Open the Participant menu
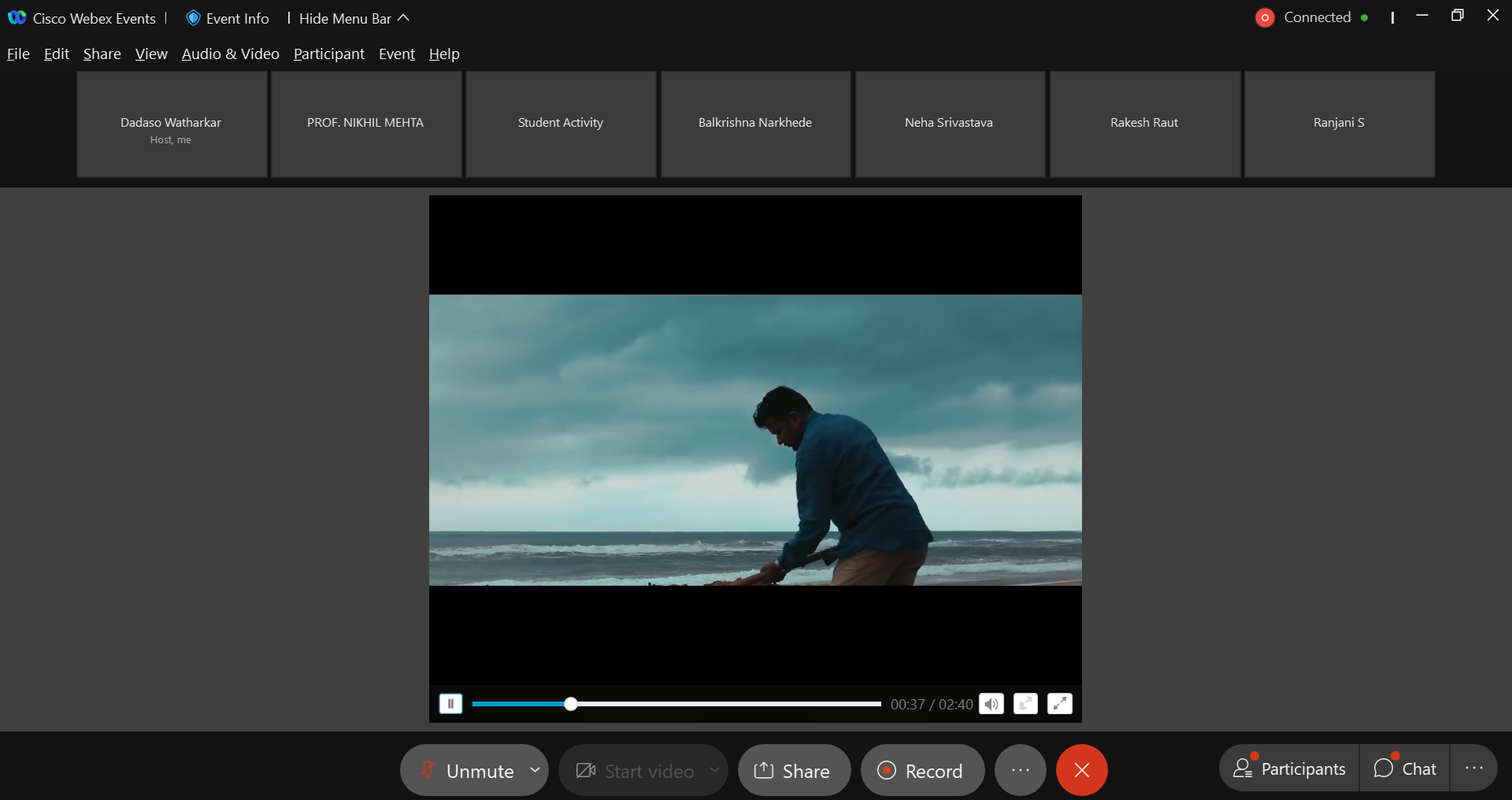The image size is (1512, 800). (329, 54)
